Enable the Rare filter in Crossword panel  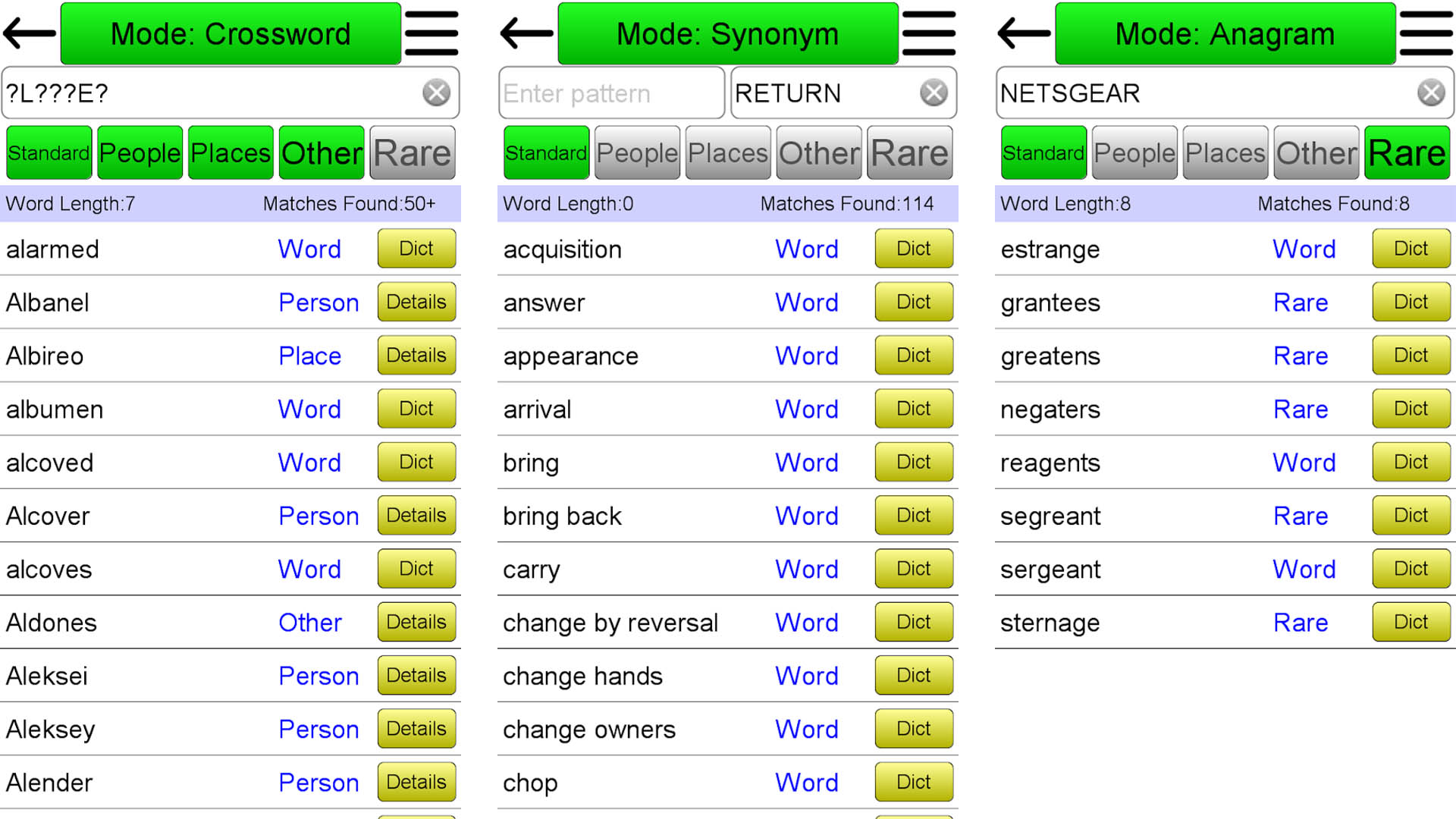(412, 153)
